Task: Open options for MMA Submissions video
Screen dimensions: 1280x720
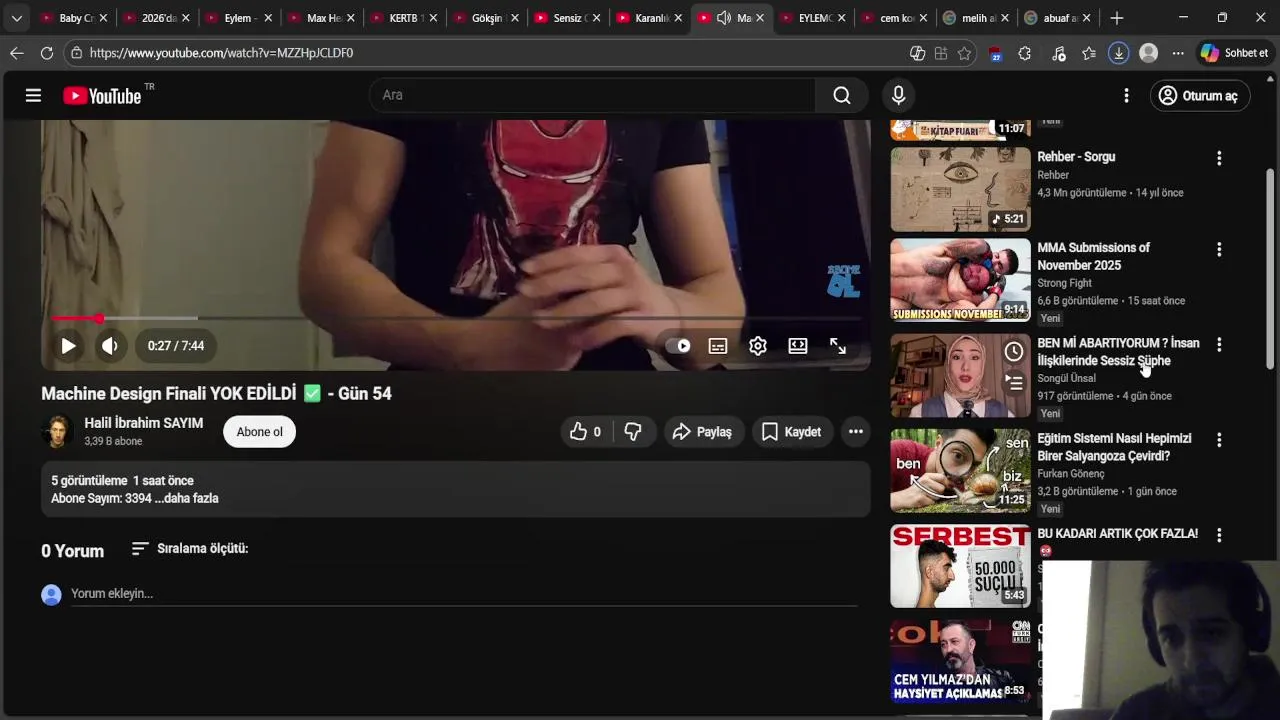Action: [x=1219, y=249]
